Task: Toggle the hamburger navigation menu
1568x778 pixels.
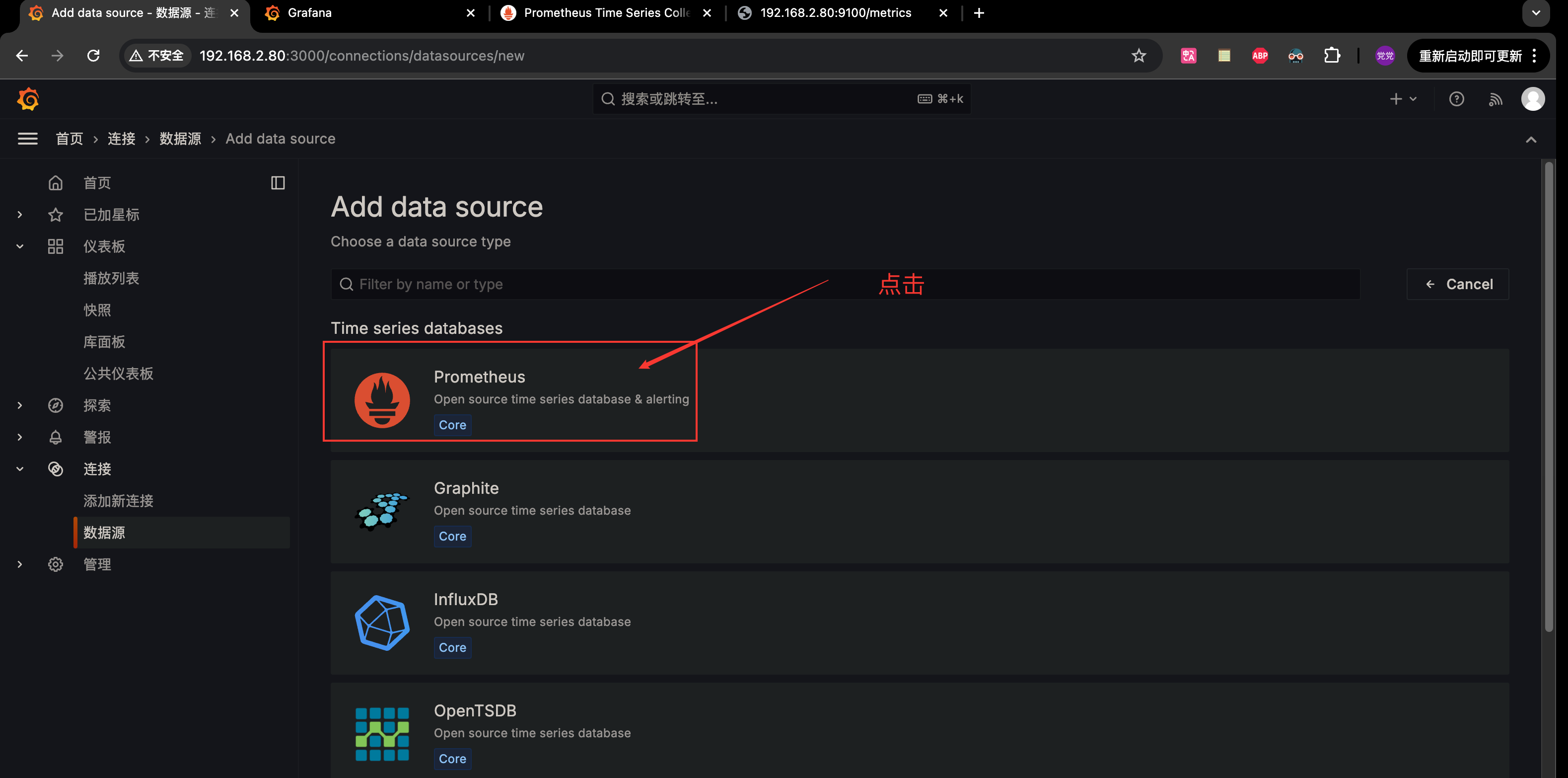Action: coord(27,139)
